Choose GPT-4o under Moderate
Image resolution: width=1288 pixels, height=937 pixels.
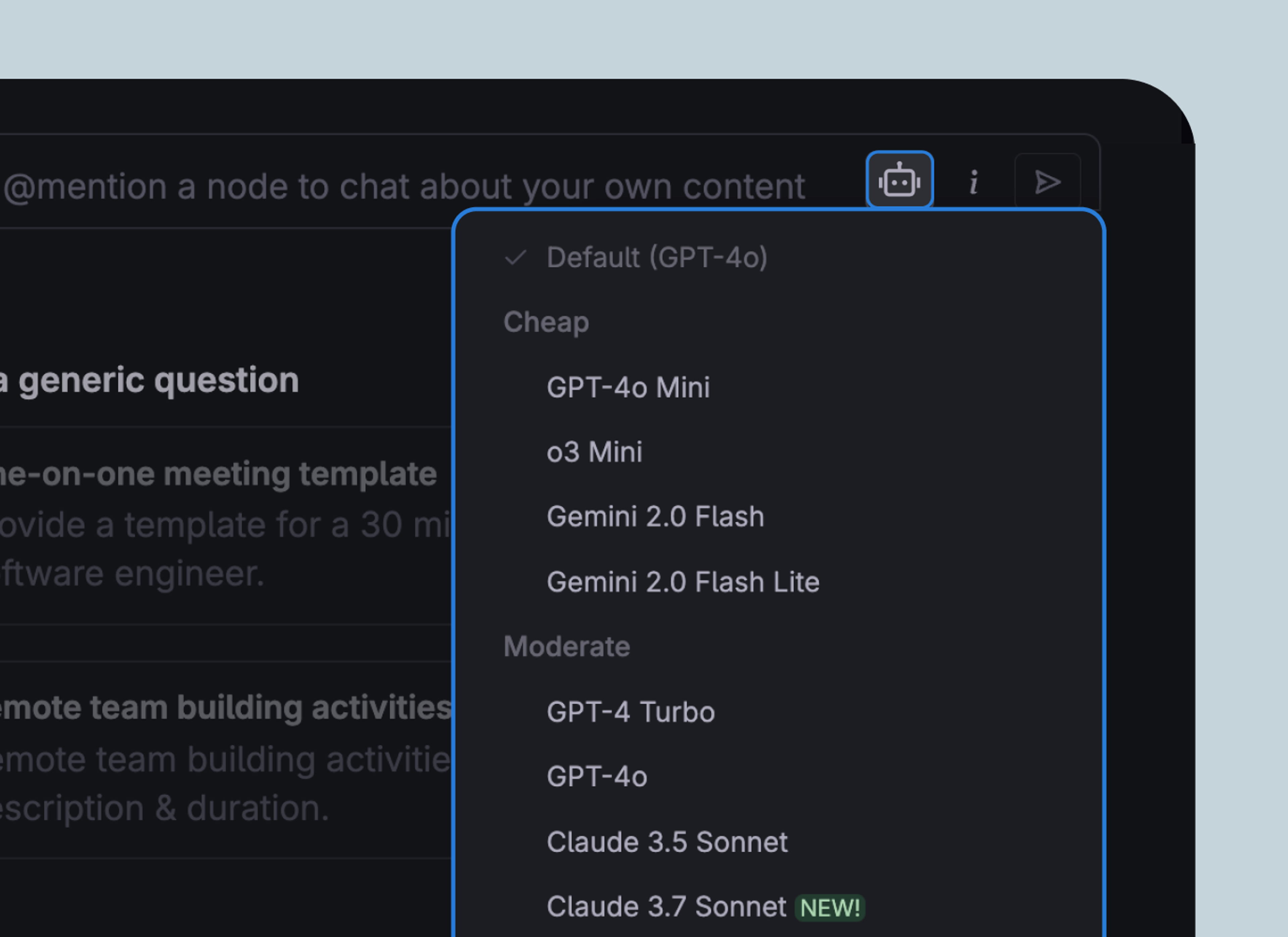[x=596, y=777]
